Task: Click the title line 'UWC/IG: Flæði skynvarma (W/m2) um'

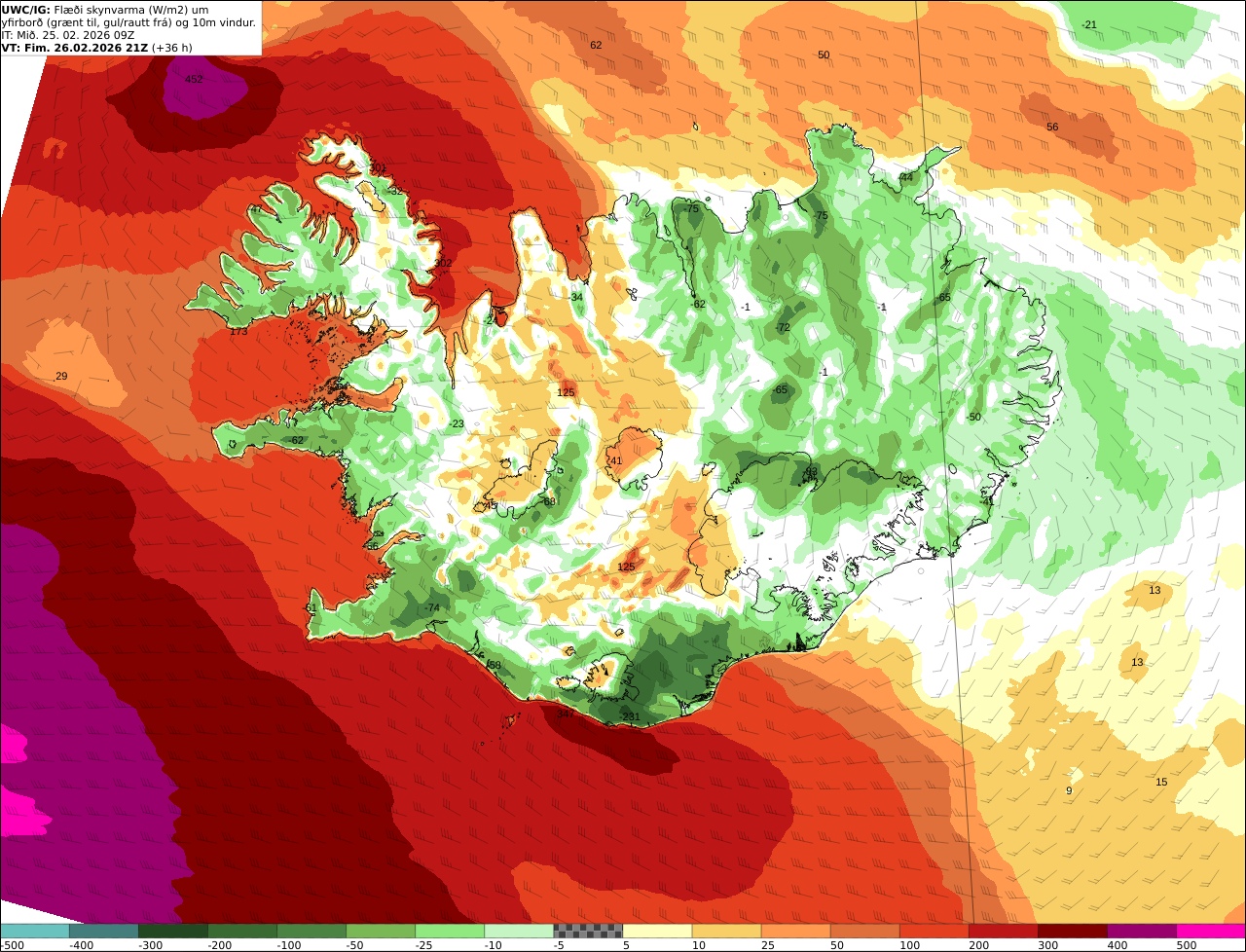Action: coord(105,10)
